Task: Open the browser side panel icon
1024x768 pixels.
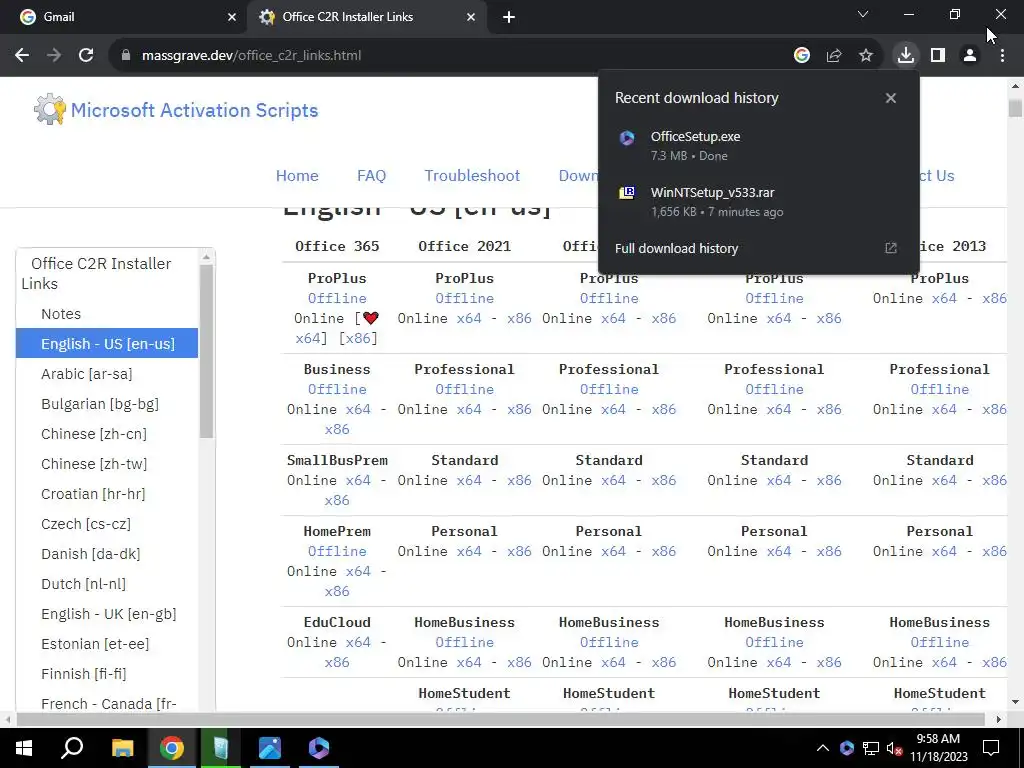Action: point(938,56)
